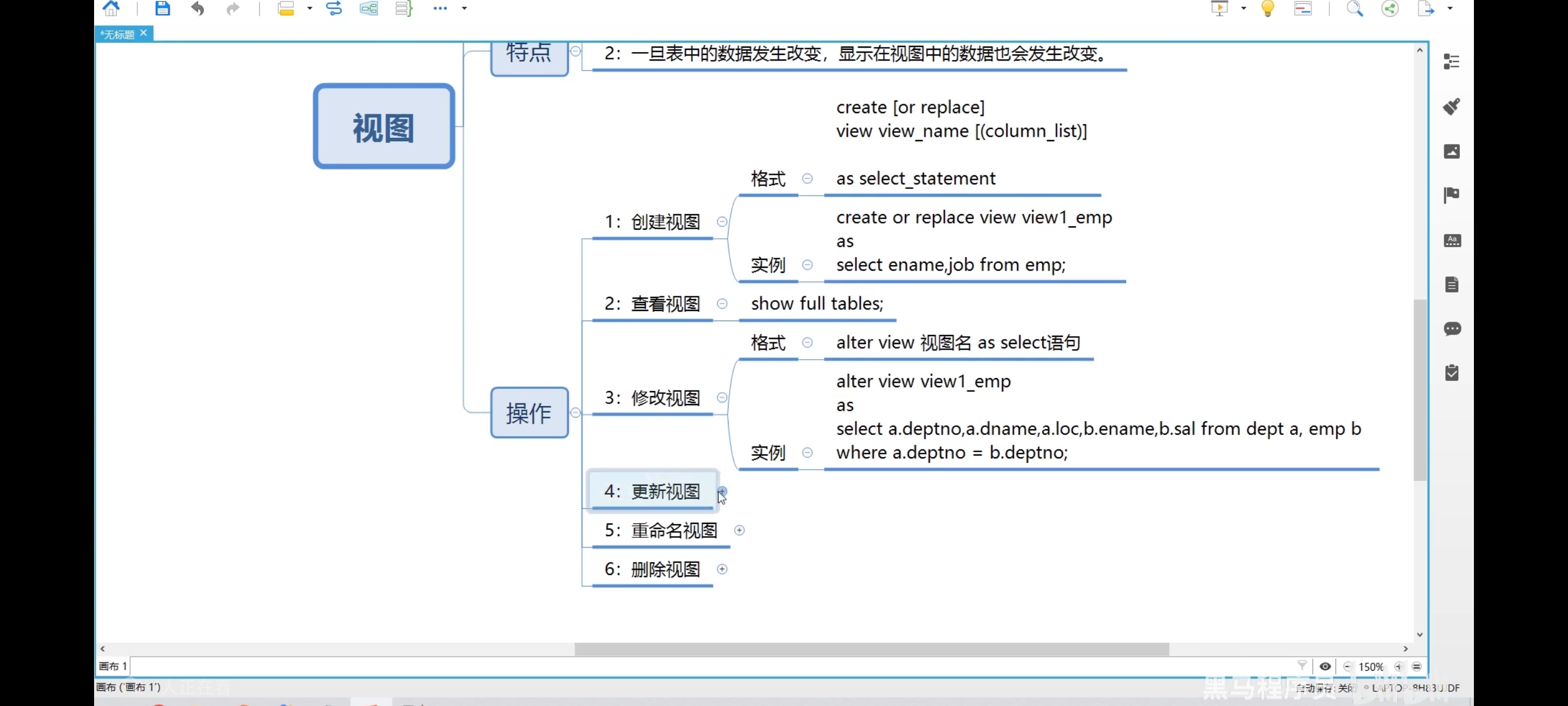1568x706 pixels.
Task: Switch to the *无标题 document tab
Action: pyautogui.click(x=118, y=34)
